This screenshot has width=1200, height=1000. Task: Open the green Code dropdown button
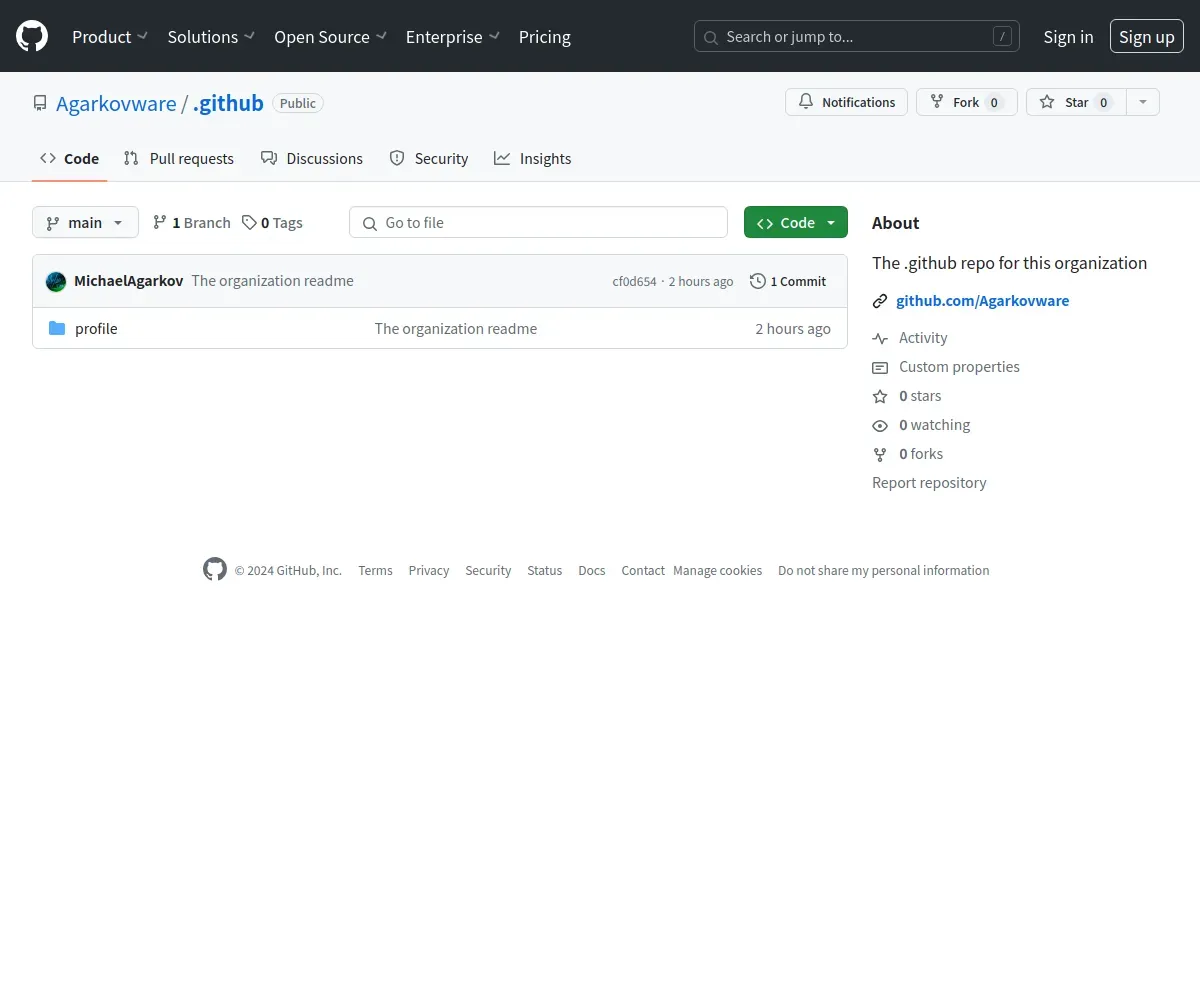(x=796, y=222)
